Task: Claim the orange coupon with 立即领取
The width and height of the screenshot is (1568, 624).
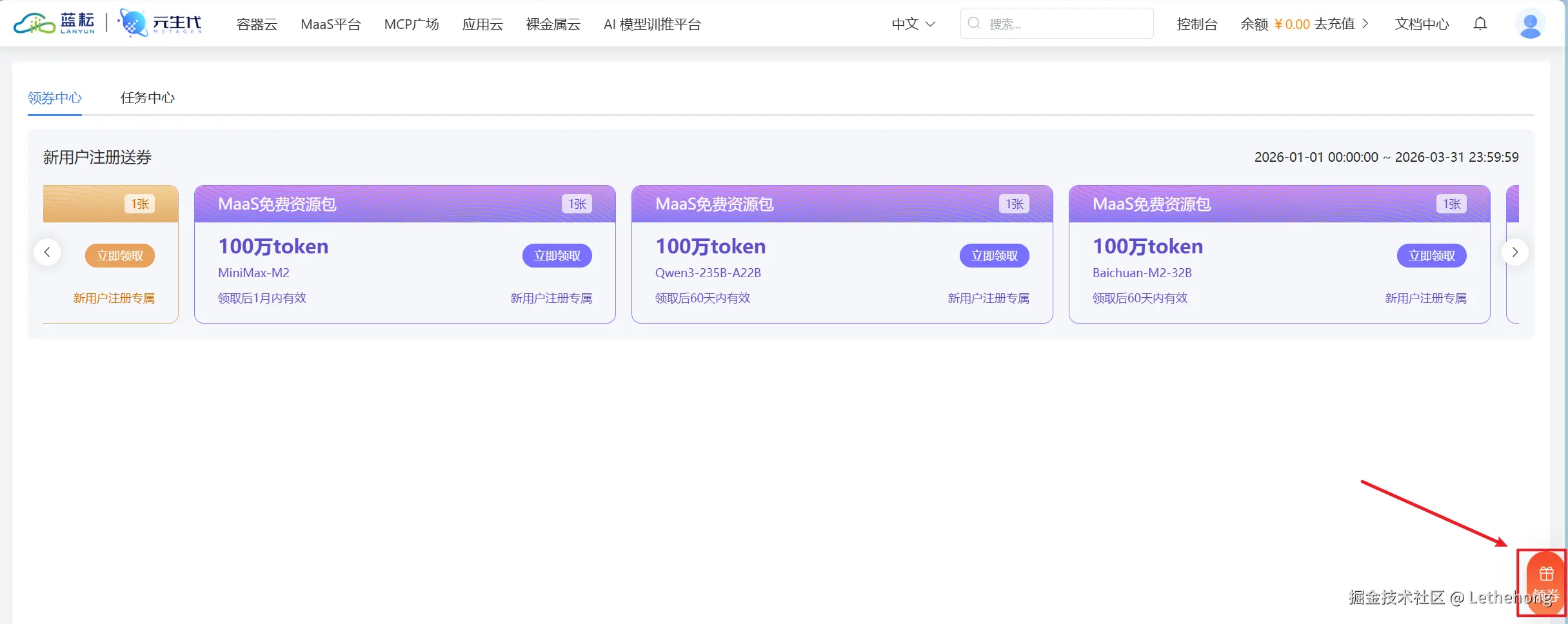Action: pyautogui.click(x=120, y=256)
